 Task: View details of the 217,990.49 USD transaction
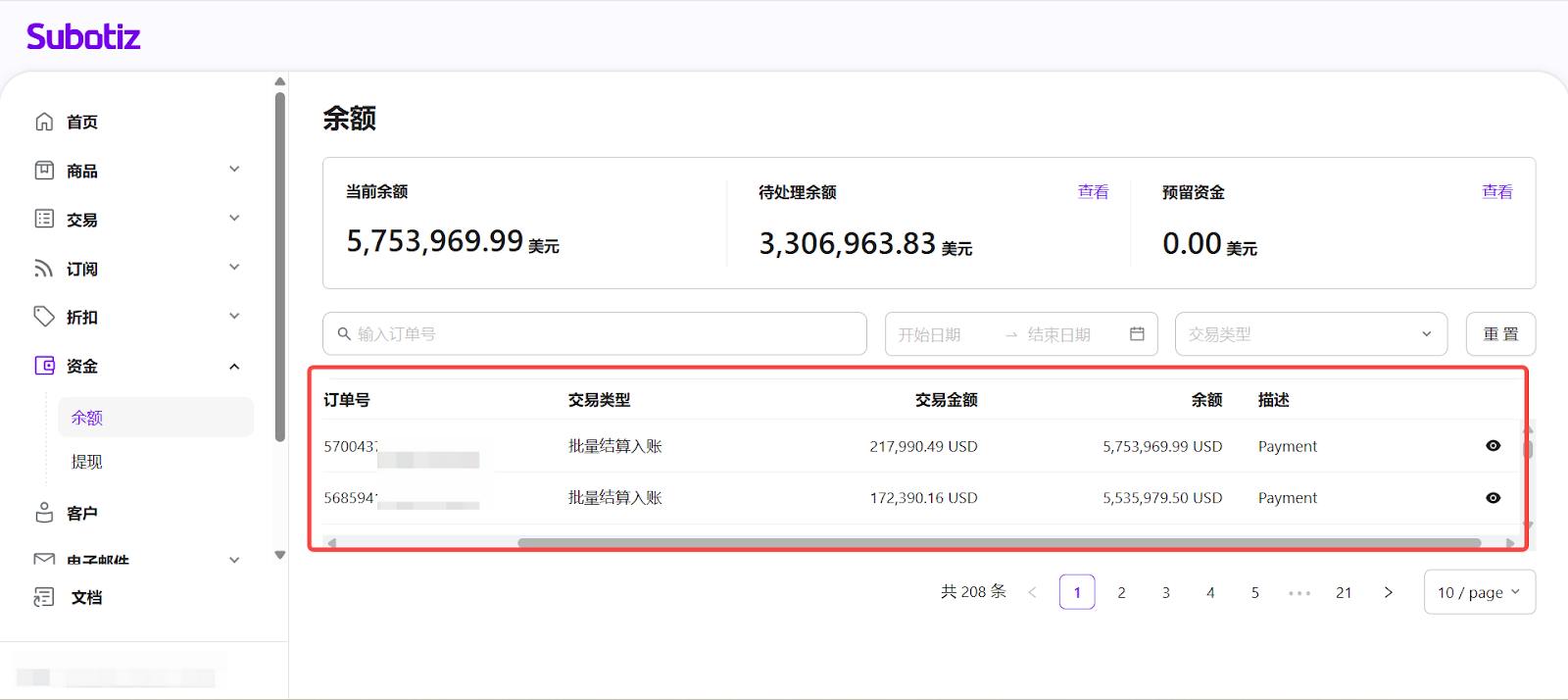[x=1493, y=446]
